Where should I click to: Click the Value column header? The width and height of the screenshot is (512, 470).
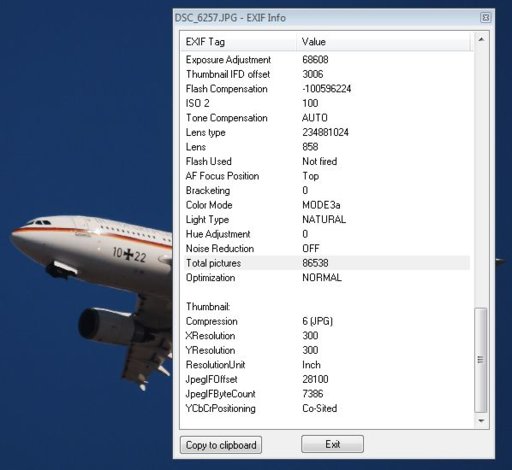click(x=384, y=42)
